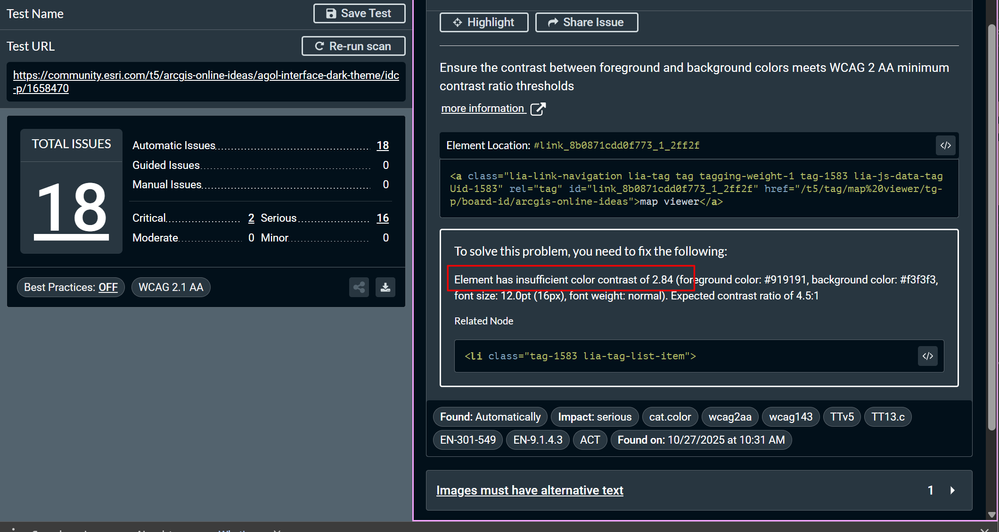
Task: Re-run the scan
Action: pos(354,46)
